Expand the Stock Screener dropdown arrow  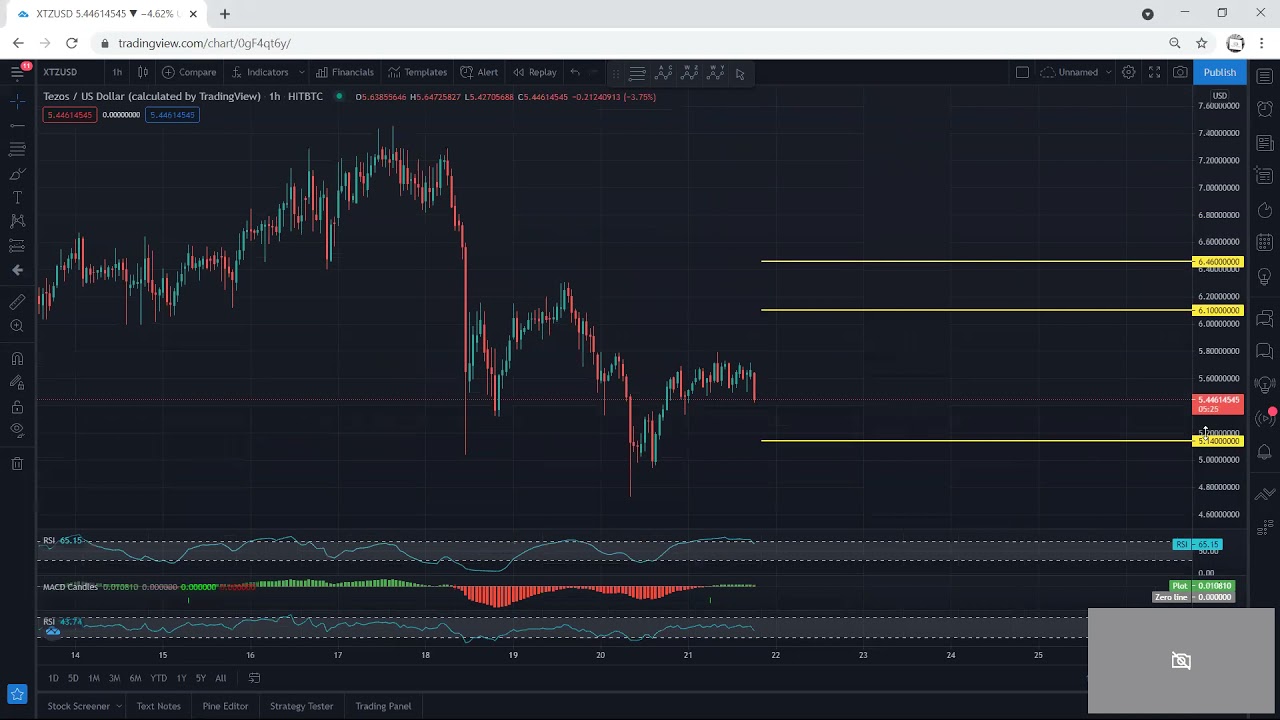point(118,706)
